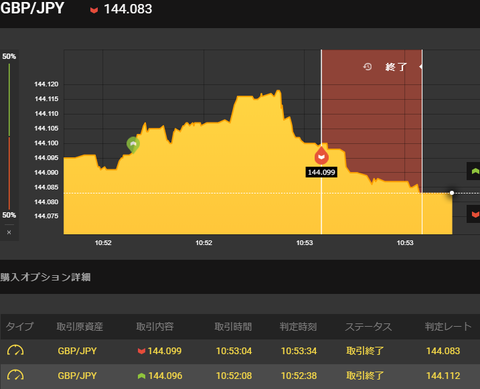The width and height of the screenshot is (480, 389).
Task: Click the 判定時刻 column header
Action: tap(298, 326)
